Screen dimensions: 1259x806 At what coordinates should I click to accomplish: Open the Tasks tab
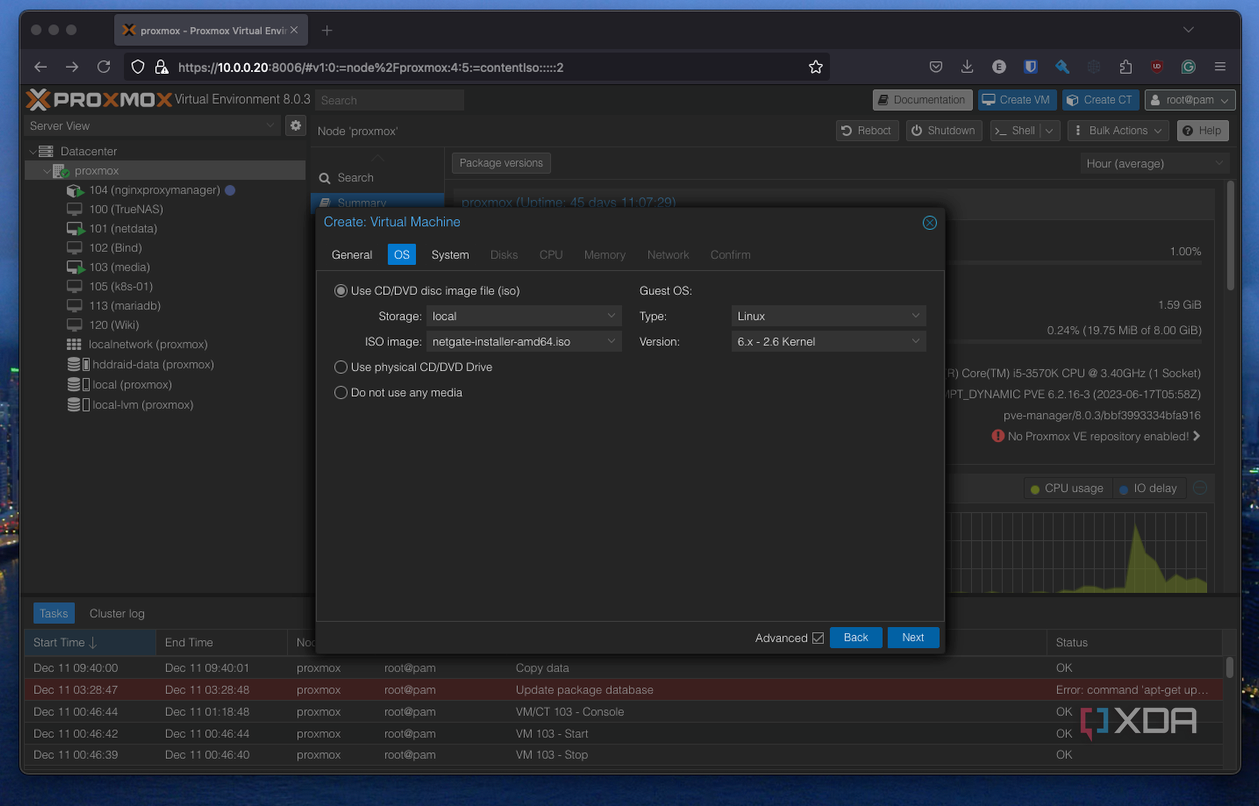click(54, 614)
